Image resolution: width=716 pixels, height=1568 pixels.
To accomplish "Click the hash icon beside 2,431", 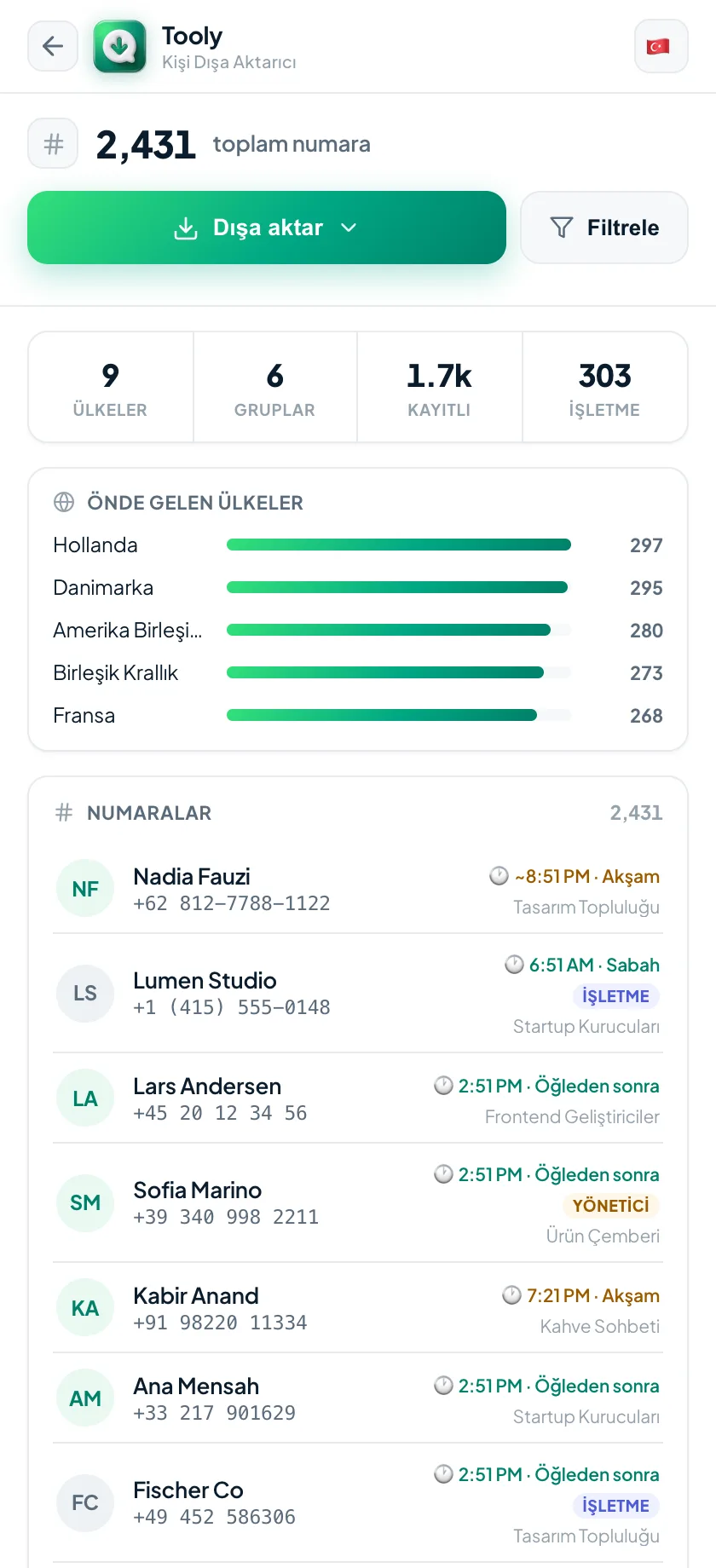I will (53, 144).
